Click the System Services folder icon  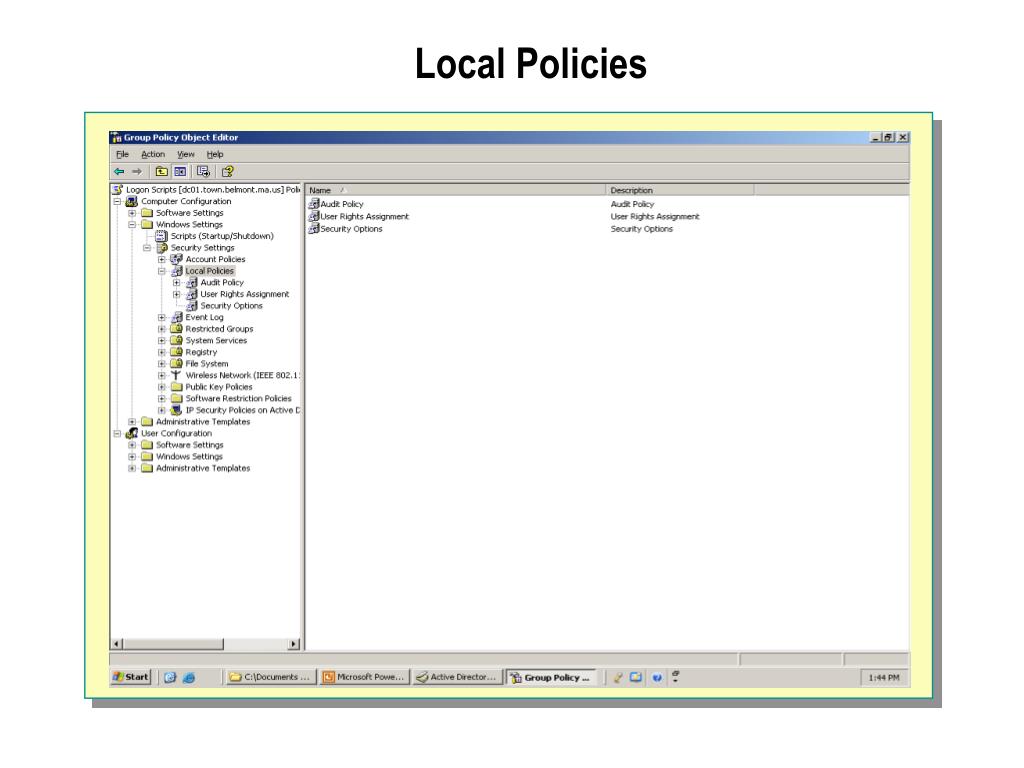[176, 340]
